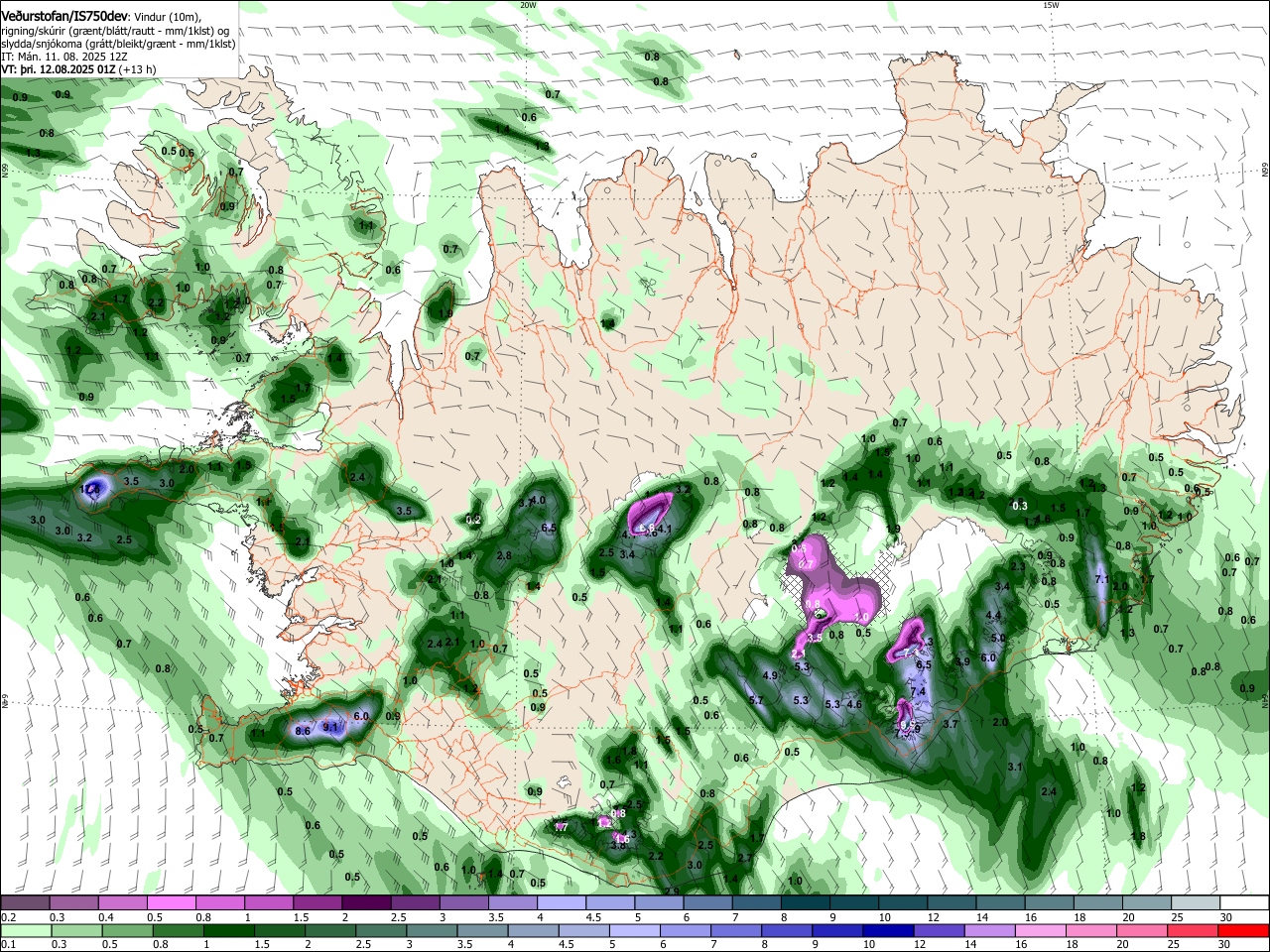Click the darkest purple 2–2.5 swatch in top legend row
Screen dimensions: 1270x952
point(365,903)
